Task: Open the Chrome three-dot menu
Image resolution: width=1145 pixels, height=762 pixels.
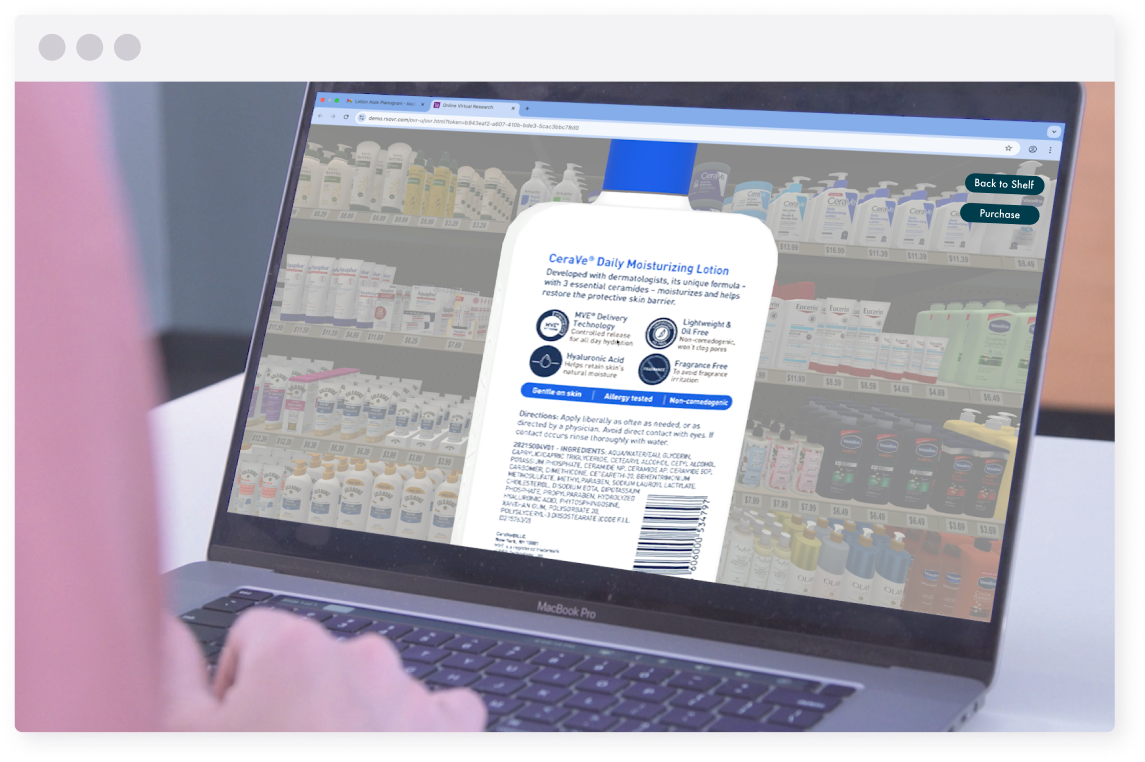Action: (1049, 150)
